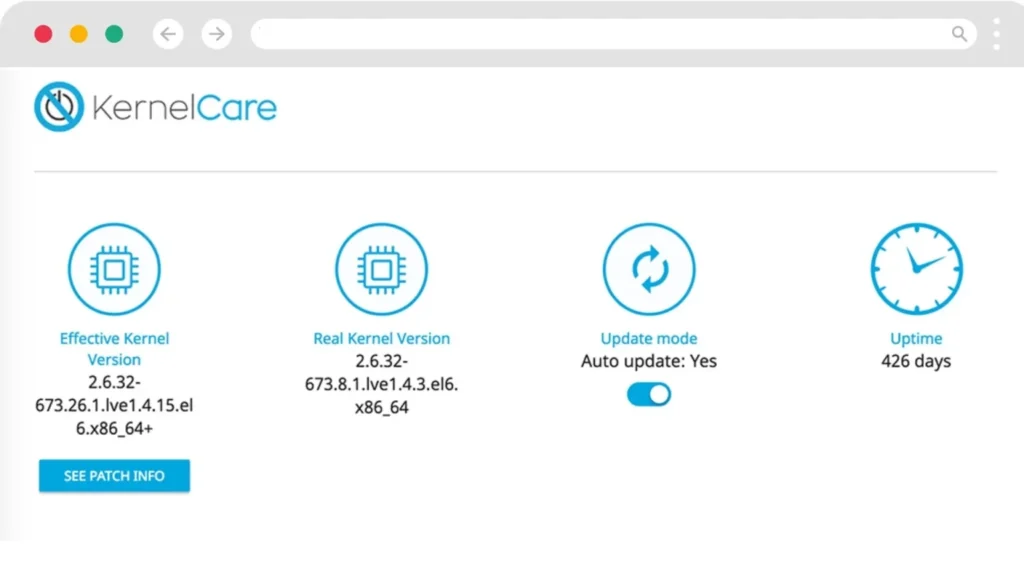Image resolution: width=1024 pixels, height=576 pixels.
Task: Select the 'Auto update: Yes' text
Action: coord(648,361)
